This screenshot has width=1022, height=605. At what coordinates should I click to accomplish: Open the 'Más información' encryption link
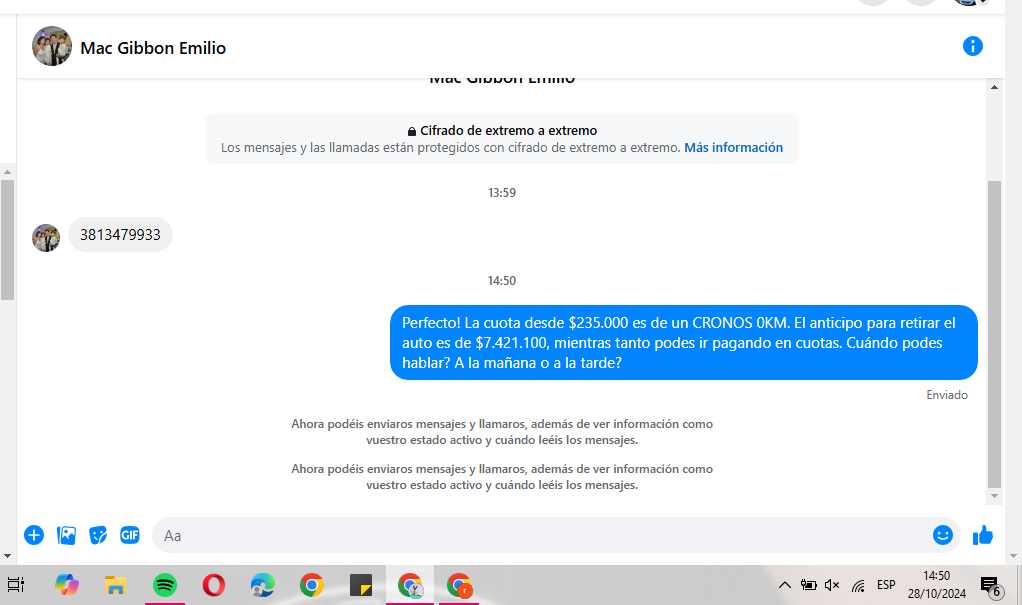733,147
